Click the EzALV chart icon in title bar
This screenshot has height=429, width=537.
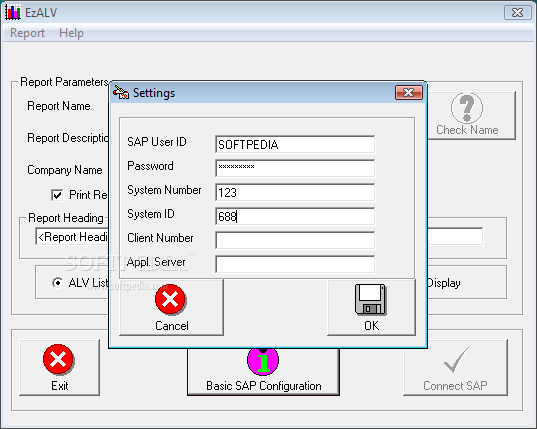pyautogui.click(x=13, y=12)
